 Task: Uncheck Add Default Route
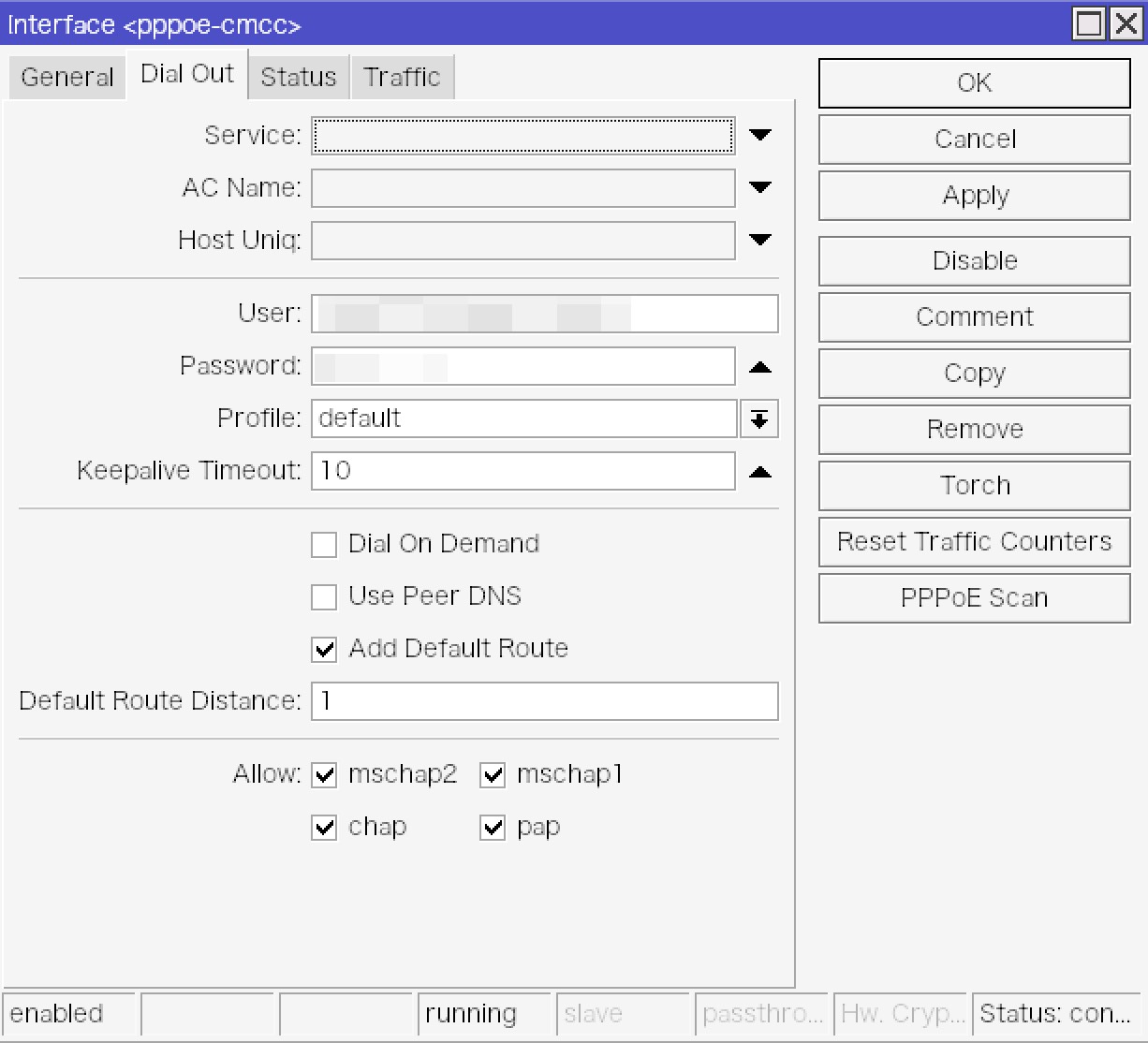pyautogui.click(x=324, y=650)
